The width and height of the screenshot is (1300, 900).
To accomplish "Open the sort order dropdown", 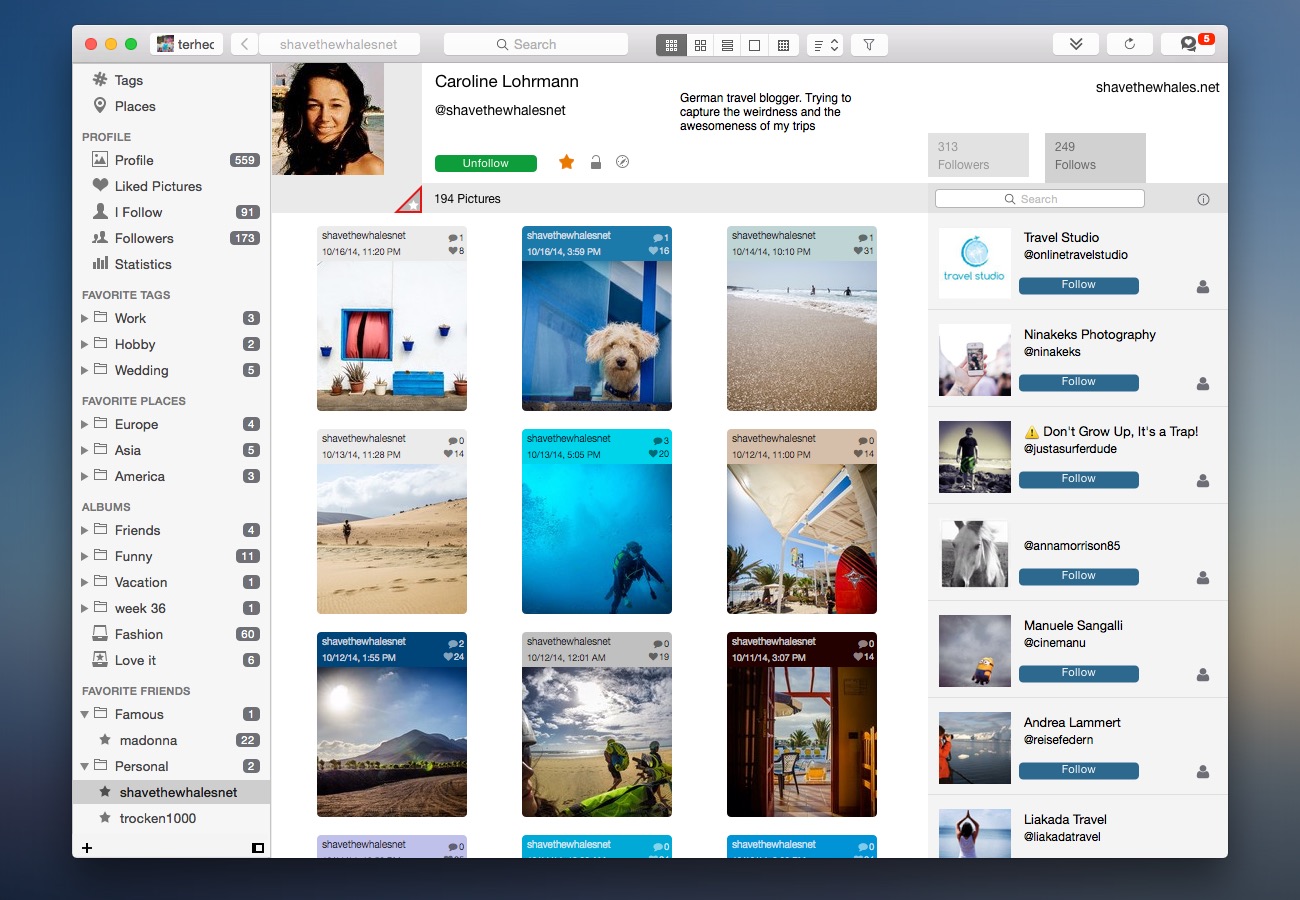I will click(x=825, y=45).
